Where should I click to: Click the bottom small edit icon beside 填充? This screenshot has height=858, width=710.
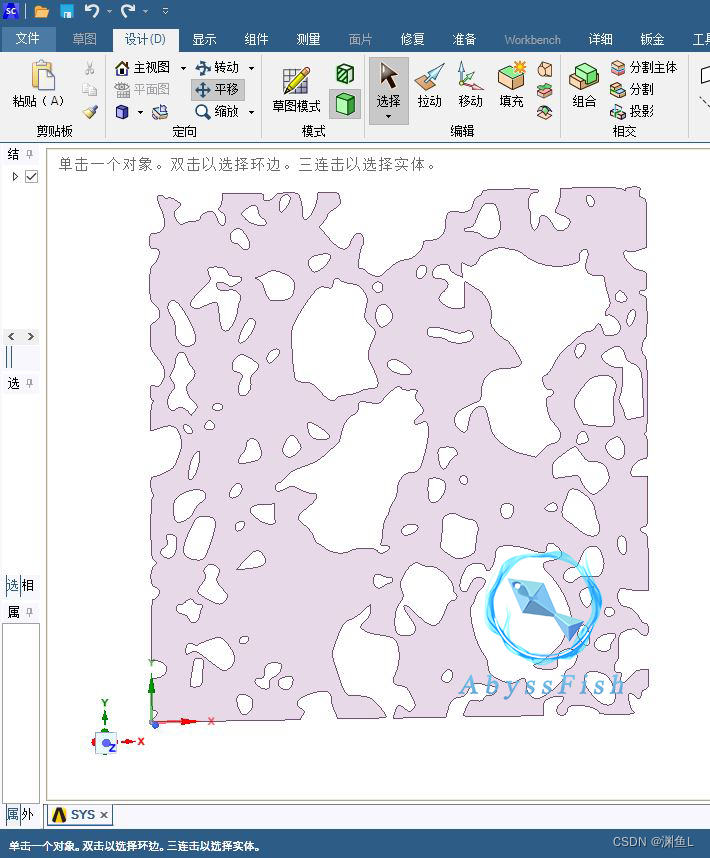pos(545,112)
